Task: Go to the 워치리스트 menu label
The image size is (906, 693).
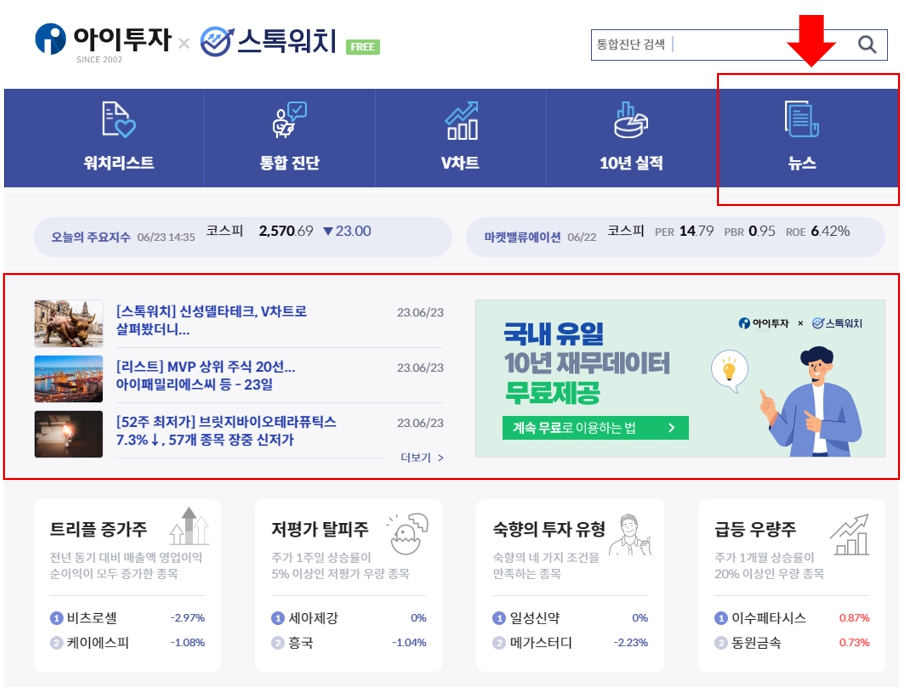Action: tap(118, 163)
